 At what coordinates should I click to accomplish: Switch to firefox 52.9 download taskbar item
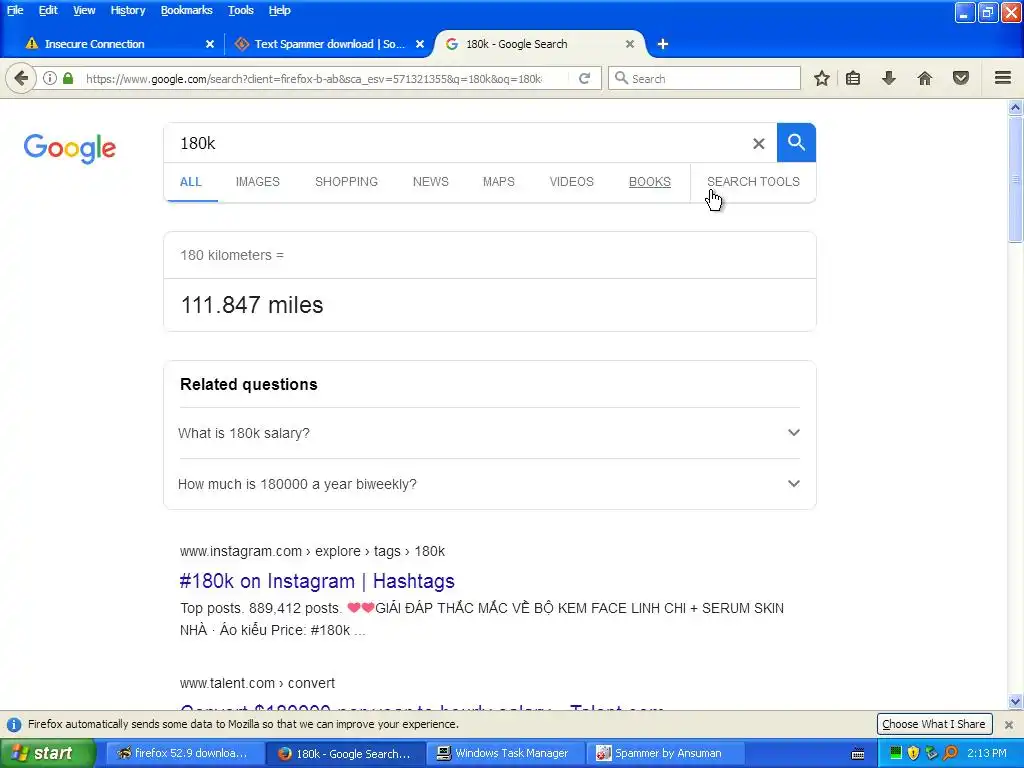coord(184,754)
